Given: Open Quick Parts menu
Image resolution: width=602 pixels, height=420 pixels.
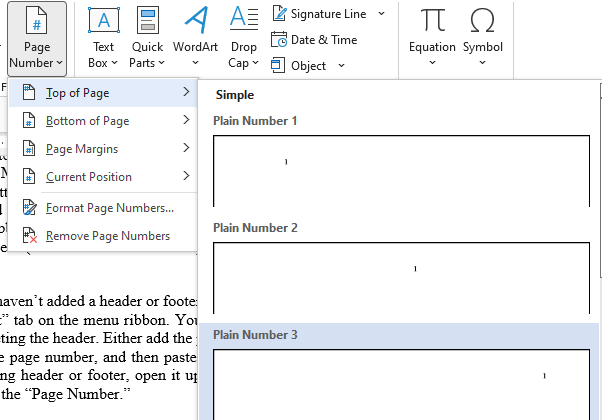Looking at the screenshot, I should click(x=147, y=38).
